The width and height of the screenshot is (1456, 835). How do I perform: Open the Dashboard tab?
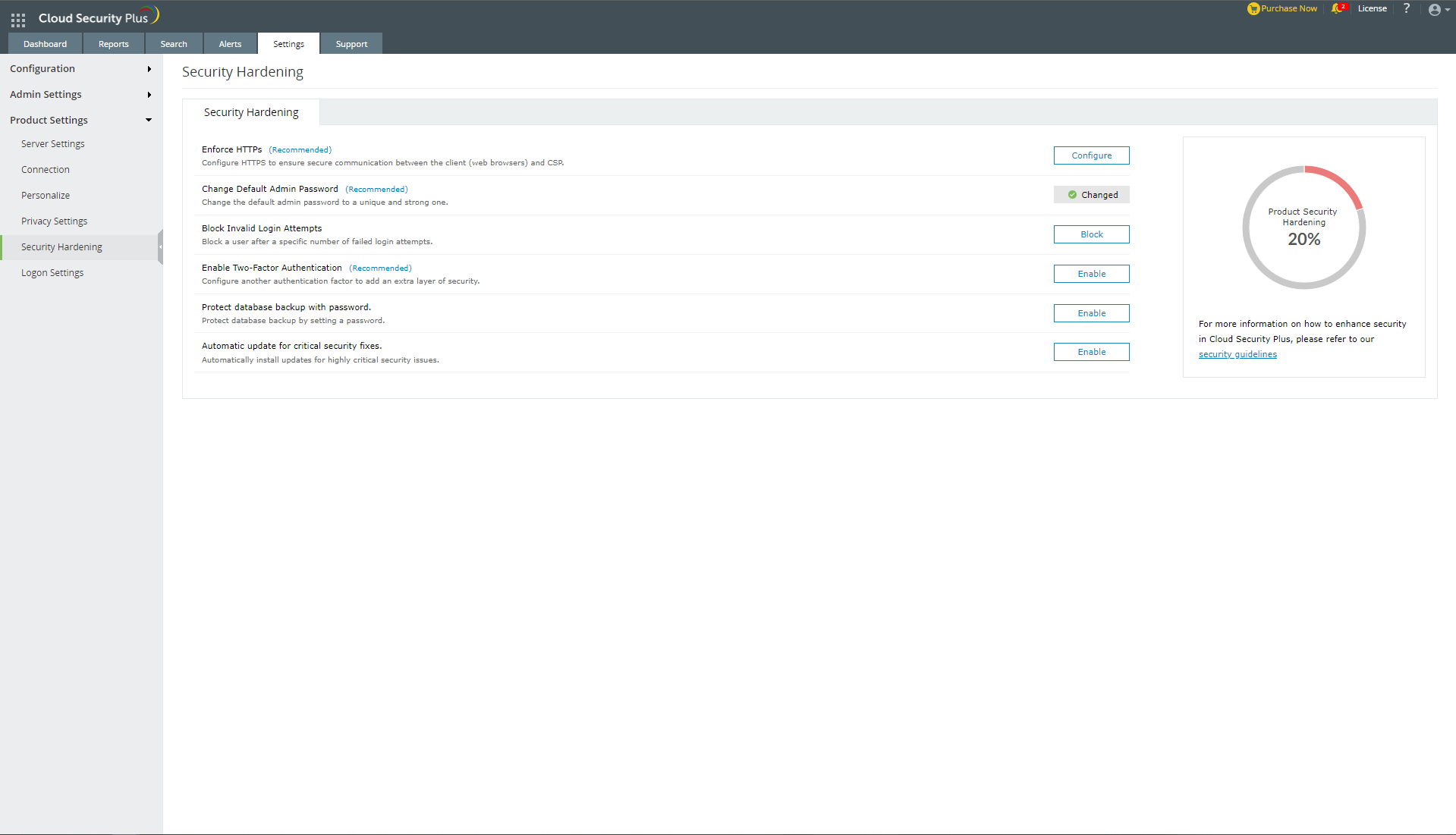click(46, 44)
